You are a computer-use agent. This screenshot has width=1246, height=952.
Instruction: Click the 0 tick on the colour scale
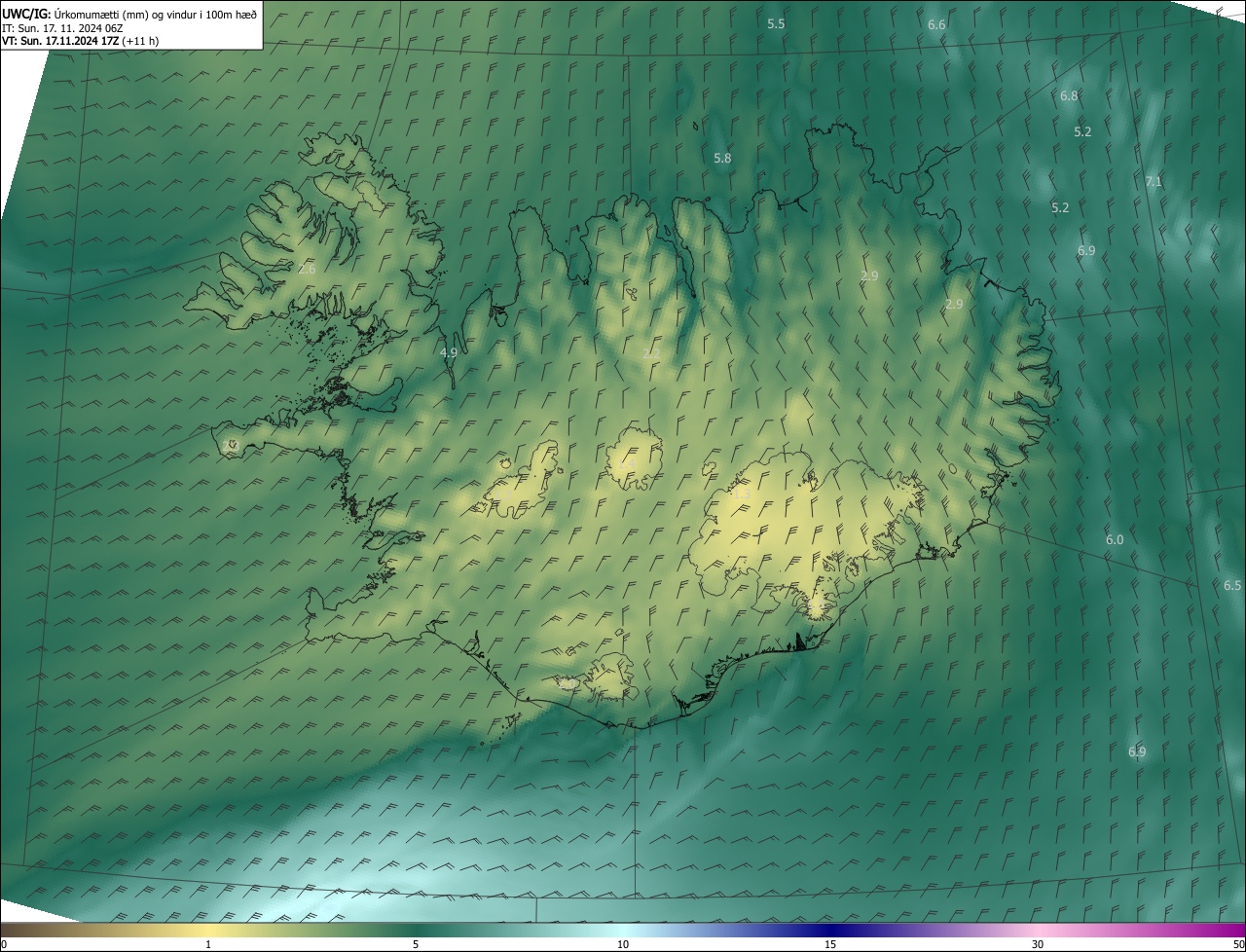(4, 944)
